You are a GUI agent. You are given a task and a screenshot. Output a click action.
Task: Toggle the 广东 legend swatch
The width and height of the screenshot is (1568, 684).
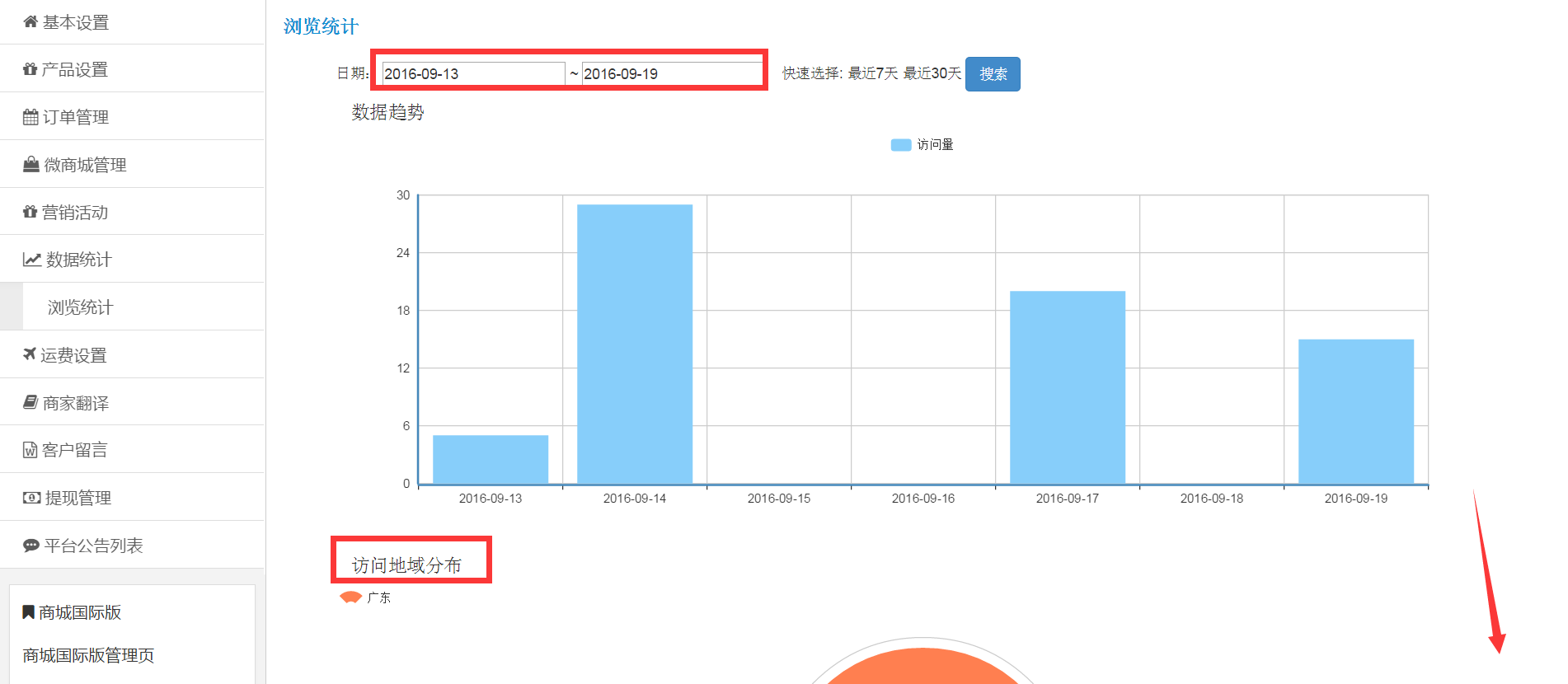(x=351, y=597)
